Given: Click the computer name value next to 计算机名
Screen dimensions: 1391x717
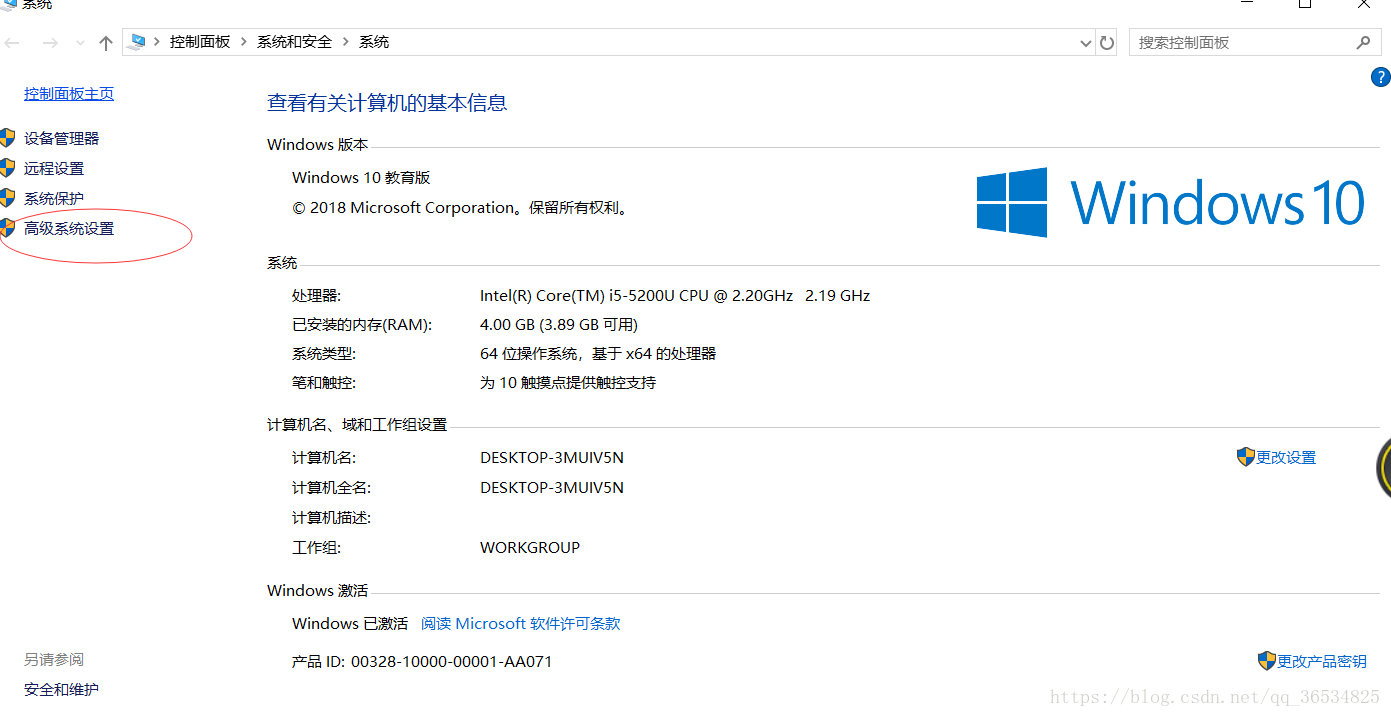Looking at the screenshot, I should pos(552,458).
